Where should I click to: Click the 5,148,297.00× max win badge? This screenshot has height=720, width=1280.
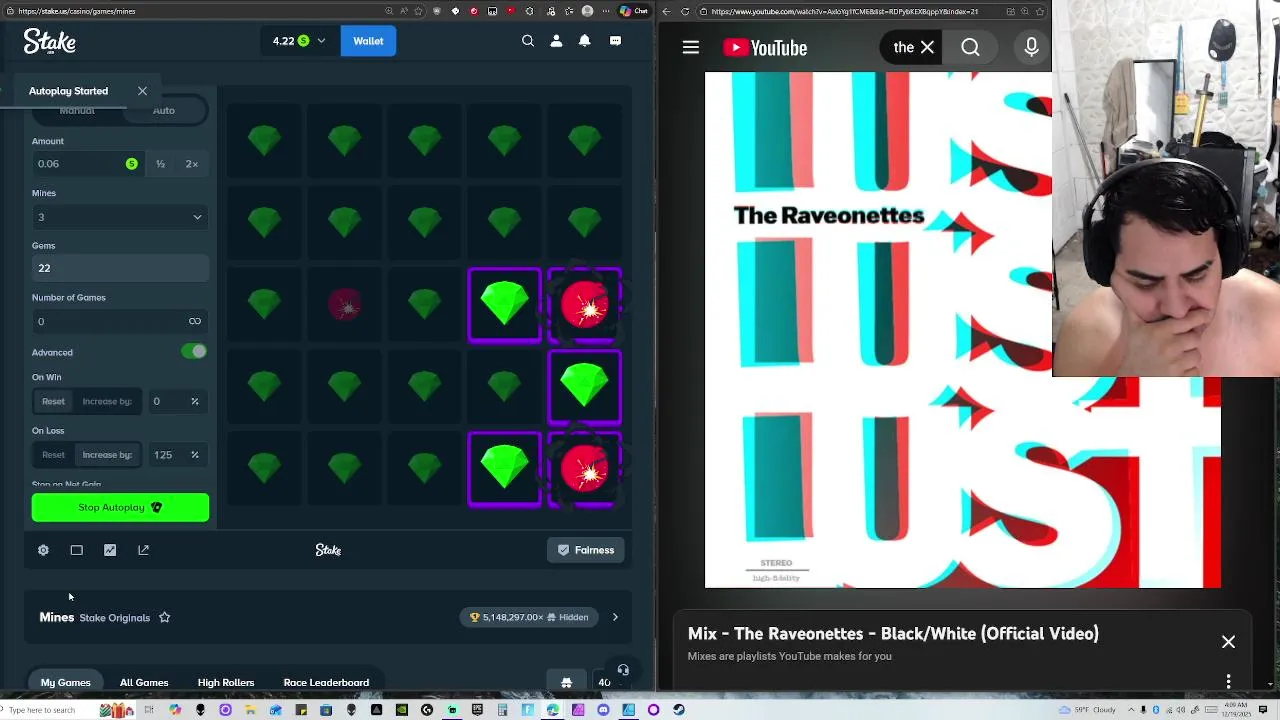point(530,617)
